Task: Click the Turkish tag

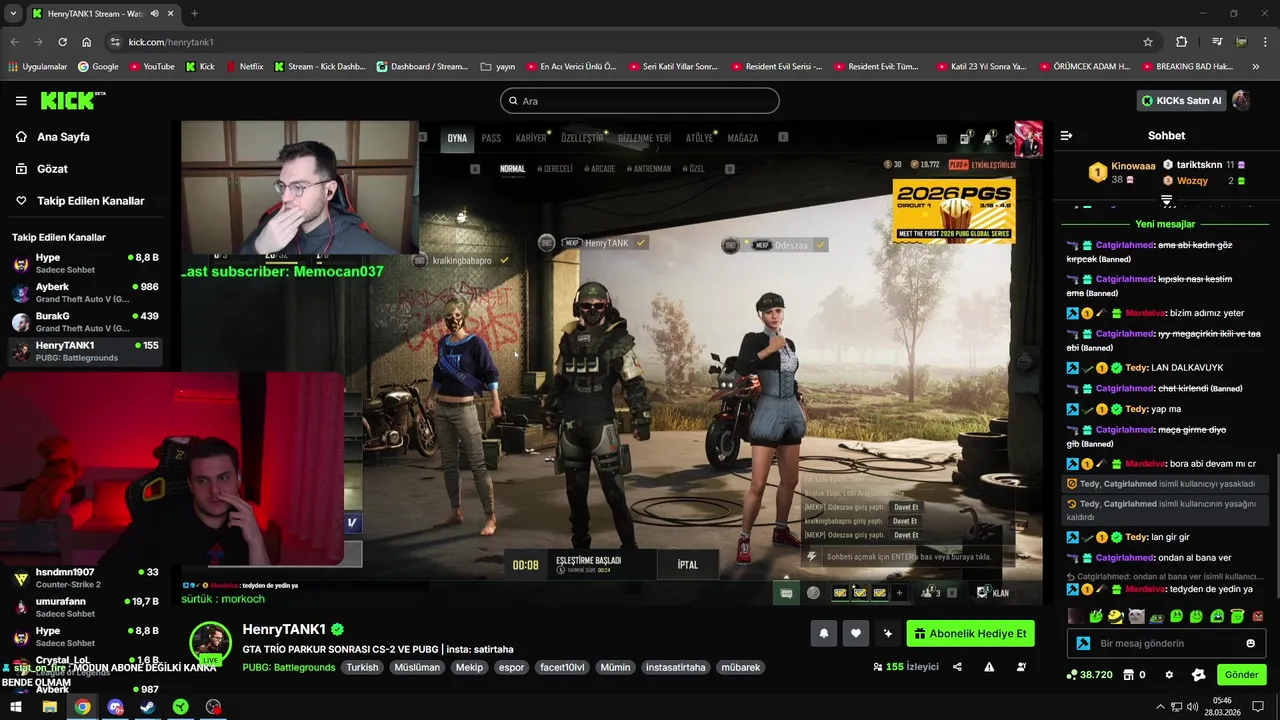Action: point(362,667)
